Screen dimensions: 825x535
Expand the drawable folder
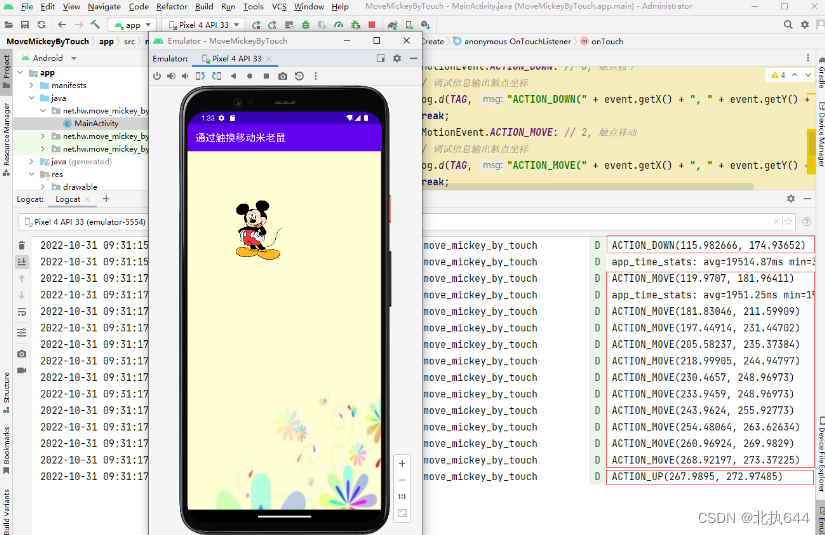click(x=43, y=187)
